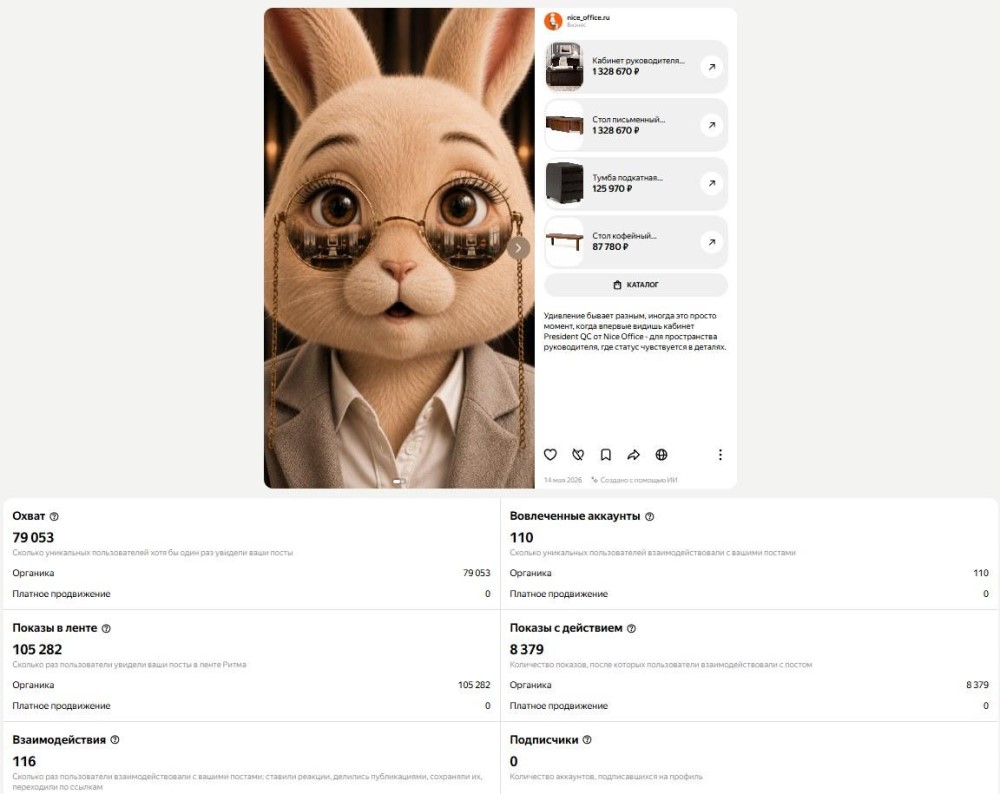Open help icon next to Вовлеченные аккаунты
Viewport: 1000px width, 794px height.
(649, 517)
